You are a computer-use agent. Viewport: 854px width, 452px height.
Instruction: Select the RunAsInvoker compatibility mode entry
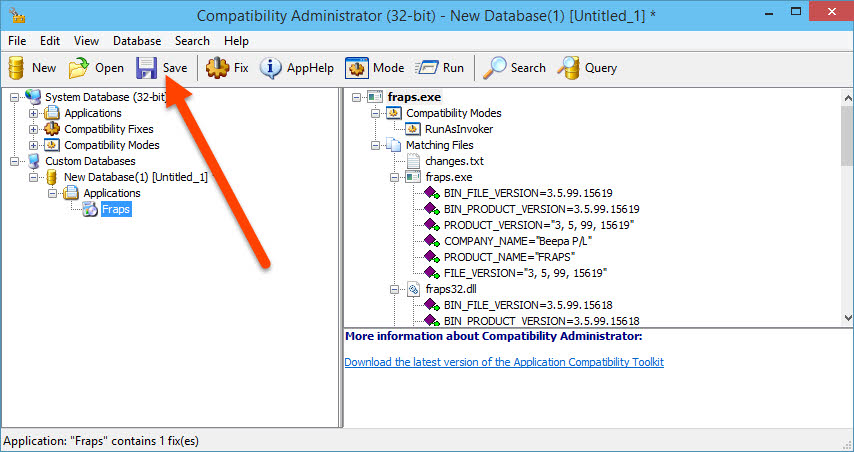(x=459, y=129)
